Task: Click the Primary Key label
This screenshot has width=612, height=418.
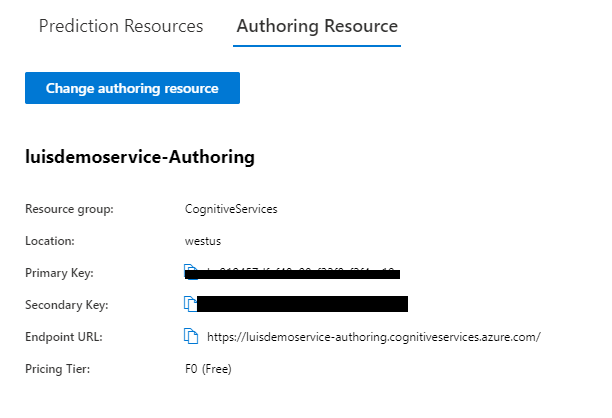Action: click(59, 273)
